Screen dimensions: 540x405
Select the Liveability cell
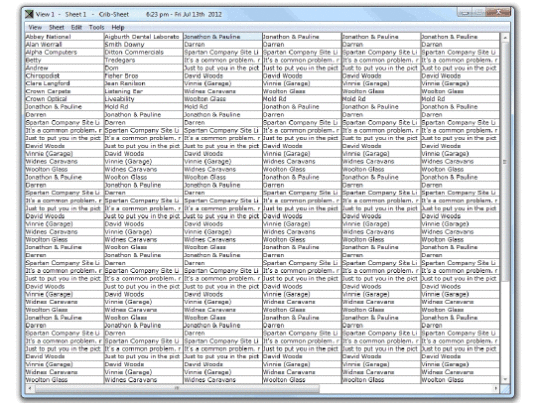tap(143, 99)
